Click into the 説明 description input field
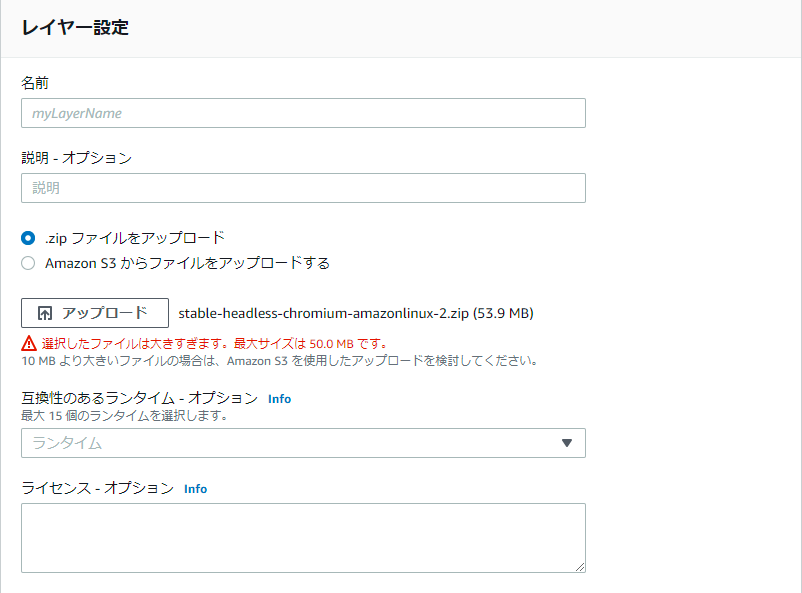Image resolution: width=802 pixels, height=593 pixels. click(x=302, y=188)
